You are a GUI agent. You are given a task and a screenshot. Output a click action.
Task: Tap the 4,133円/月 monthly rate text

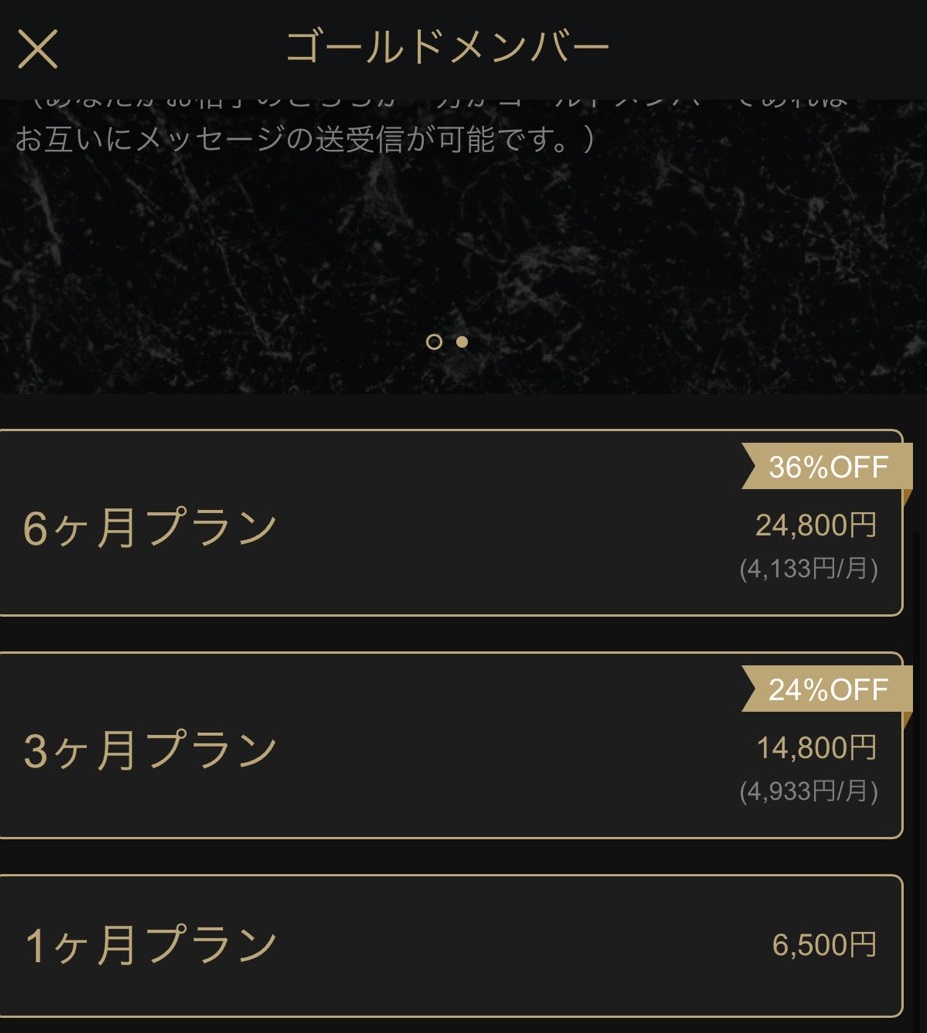[x=808, y=569]
